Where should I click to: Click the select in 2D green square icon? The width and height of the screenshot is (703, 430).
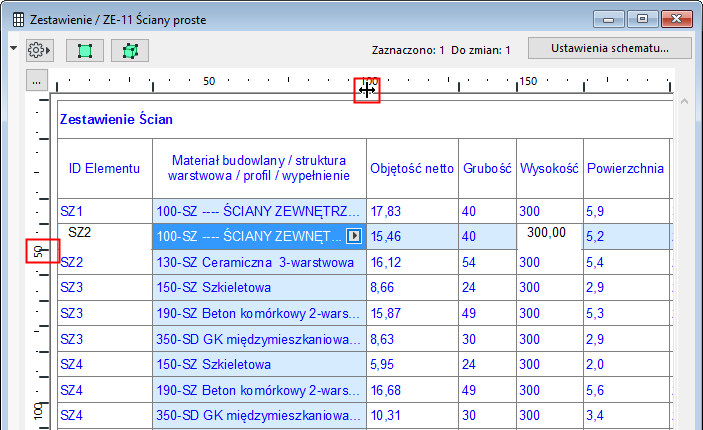click(x=85, y=51)
